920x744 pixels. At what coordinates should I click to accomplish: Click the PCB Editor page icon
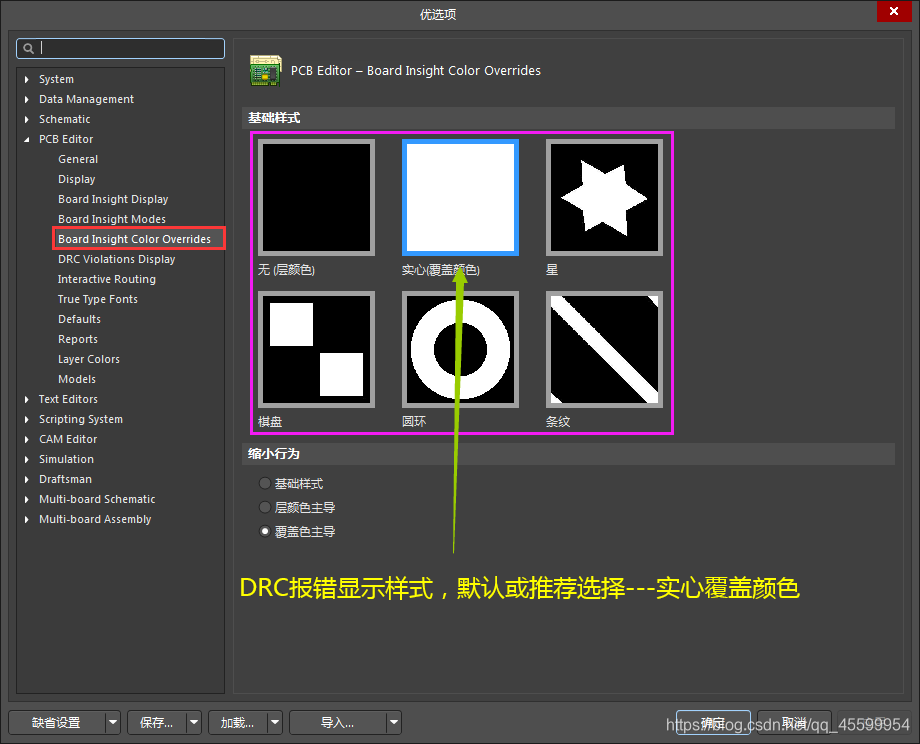click(265, 70)
